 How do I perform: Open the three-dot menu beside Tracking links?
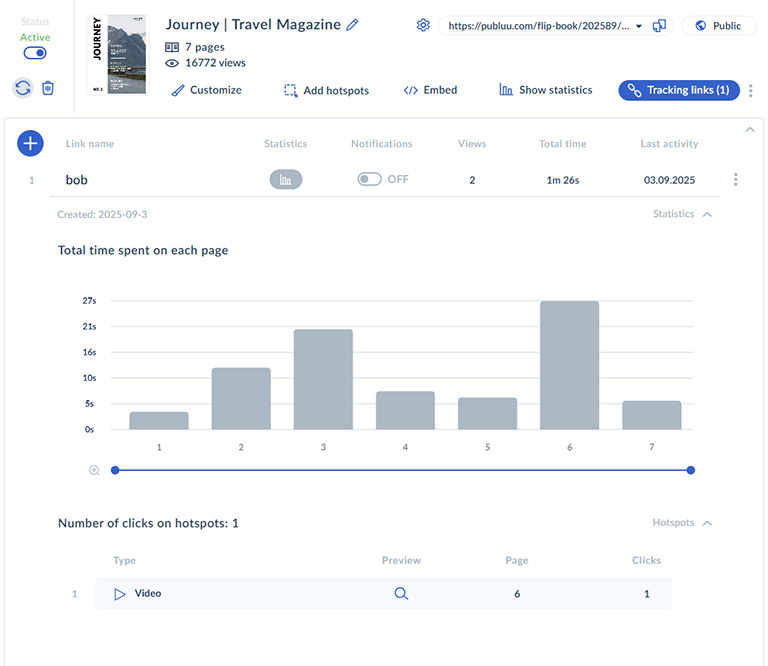(750, 90)
